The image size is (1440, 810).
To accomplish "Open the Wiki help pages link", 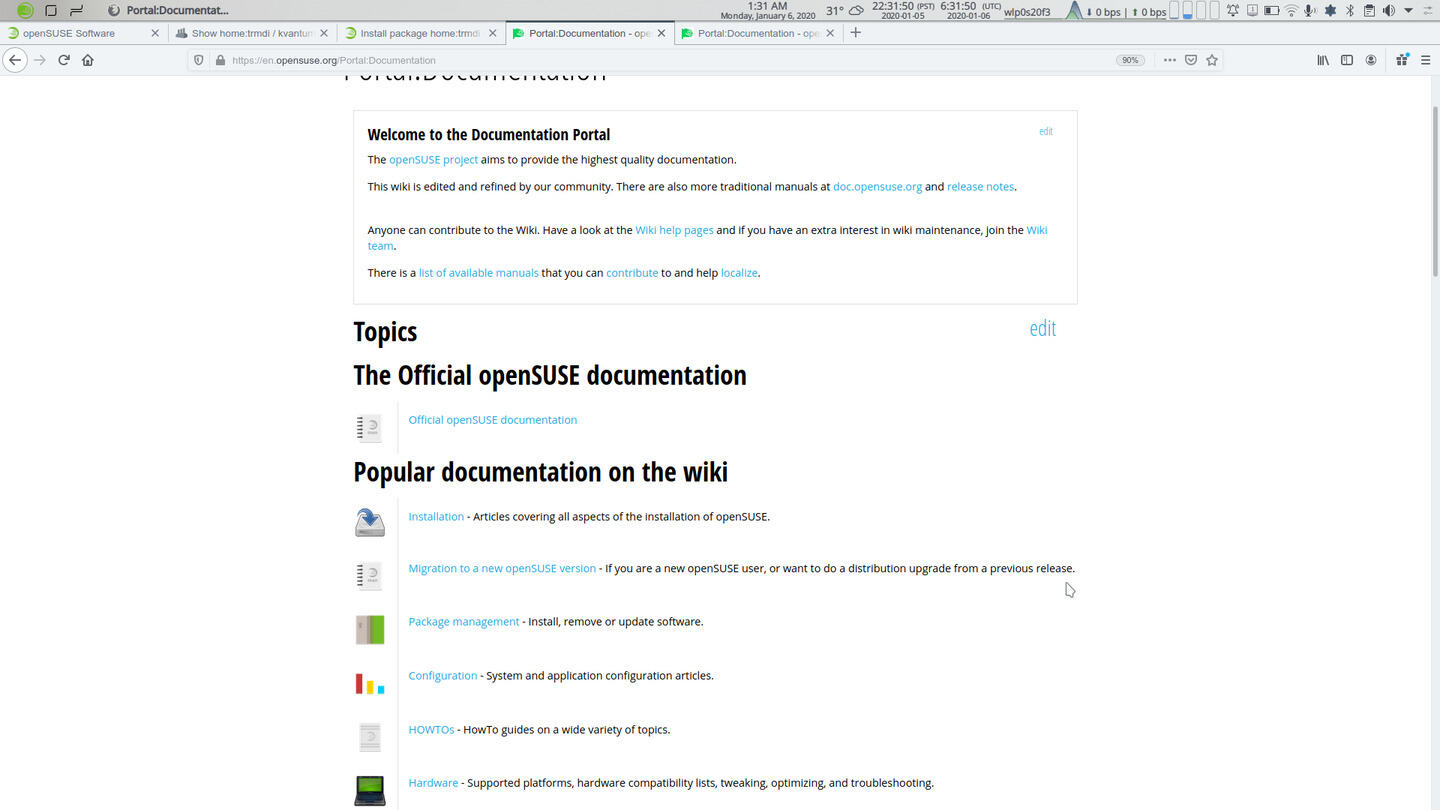I will (x=674, y=230).
